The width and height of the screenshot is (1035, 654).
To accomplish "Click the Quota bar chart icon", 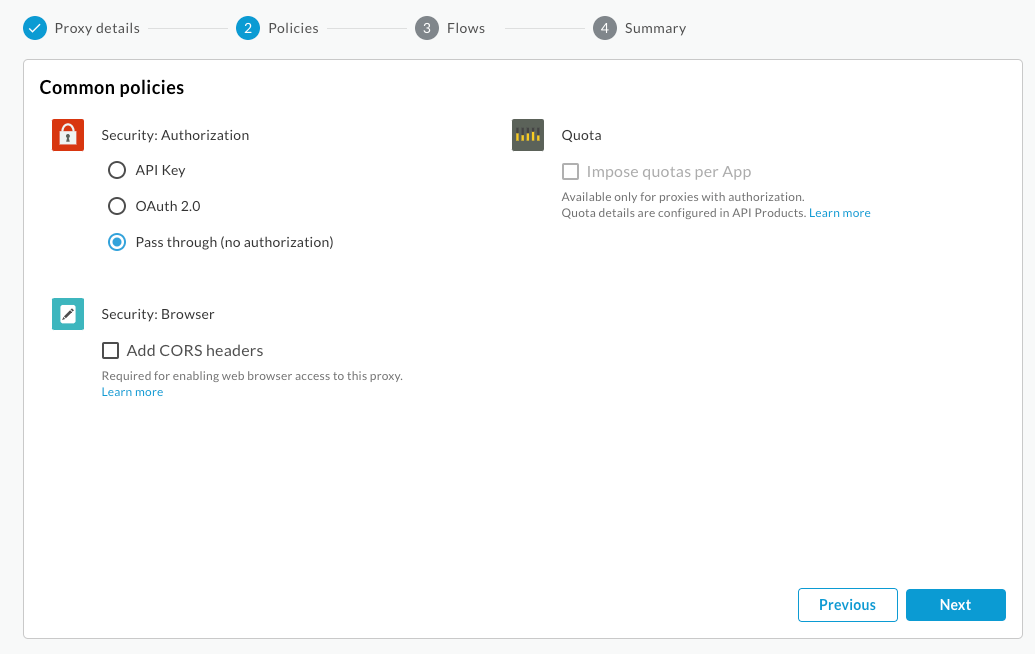I will pos(527,134).
